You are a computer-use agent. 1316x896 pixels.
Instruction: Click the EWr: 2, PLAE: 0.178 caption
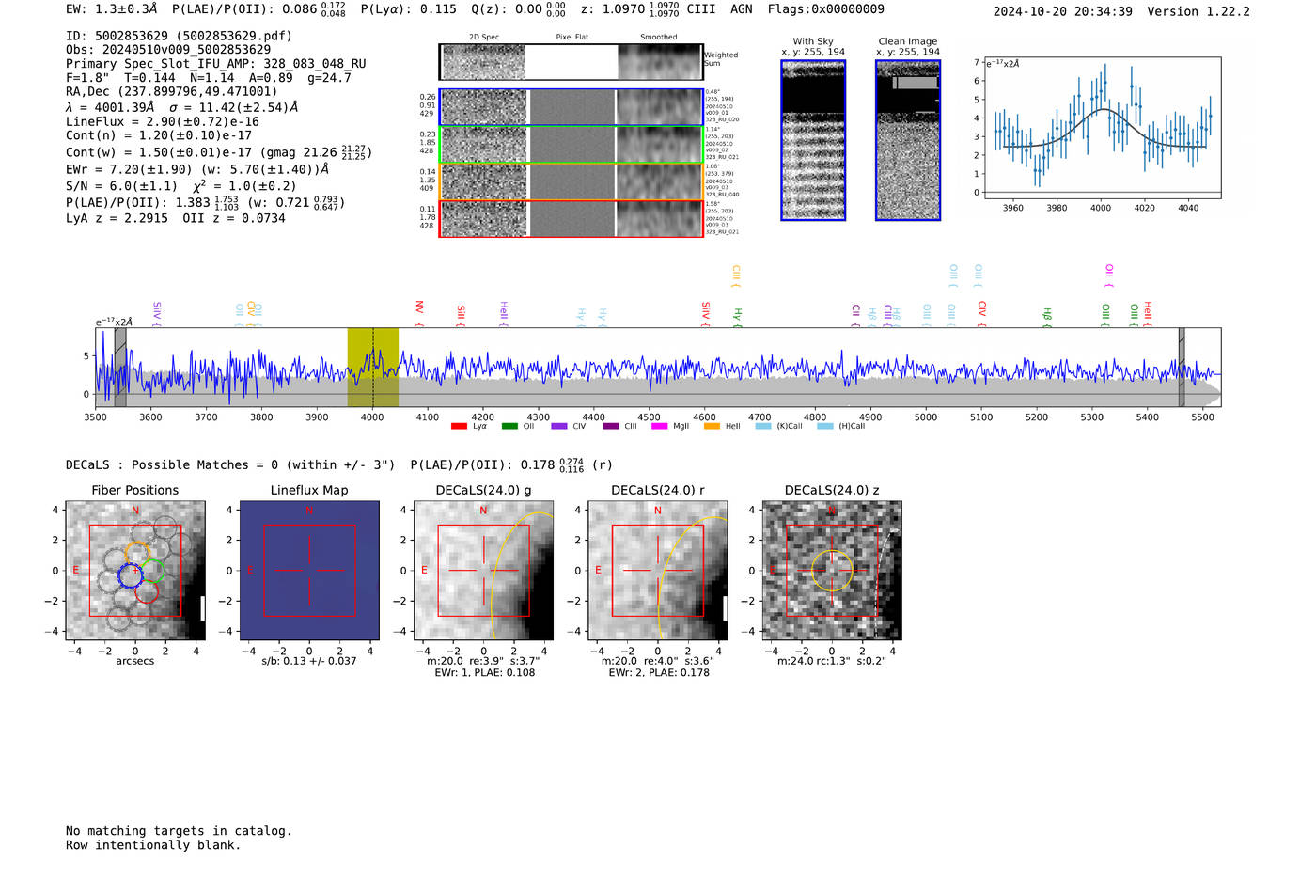click(658, 673)
